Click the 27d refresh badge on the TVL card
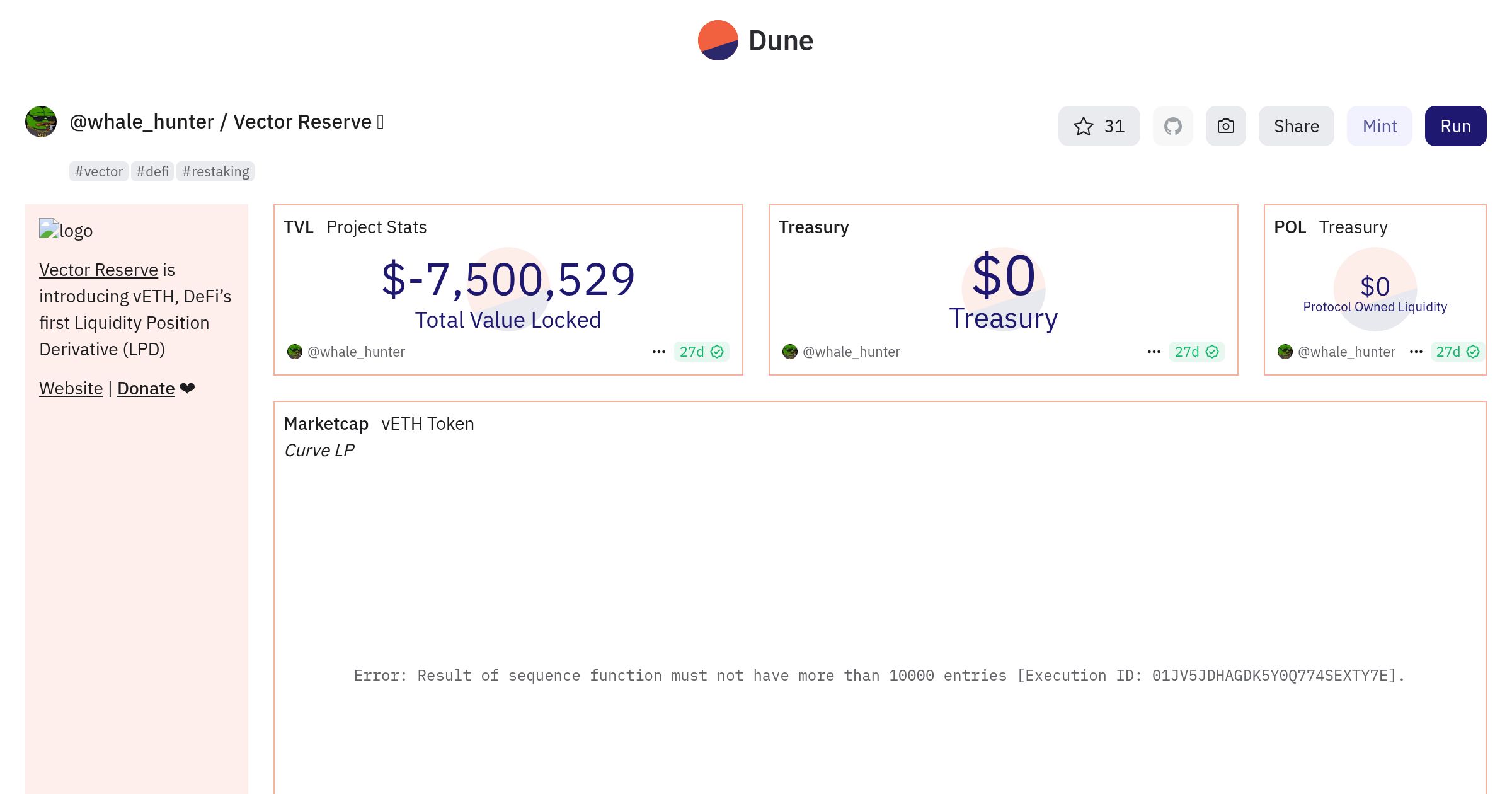Image resolution: width=1512 pixels, height=794 pixels. [701, 352]
